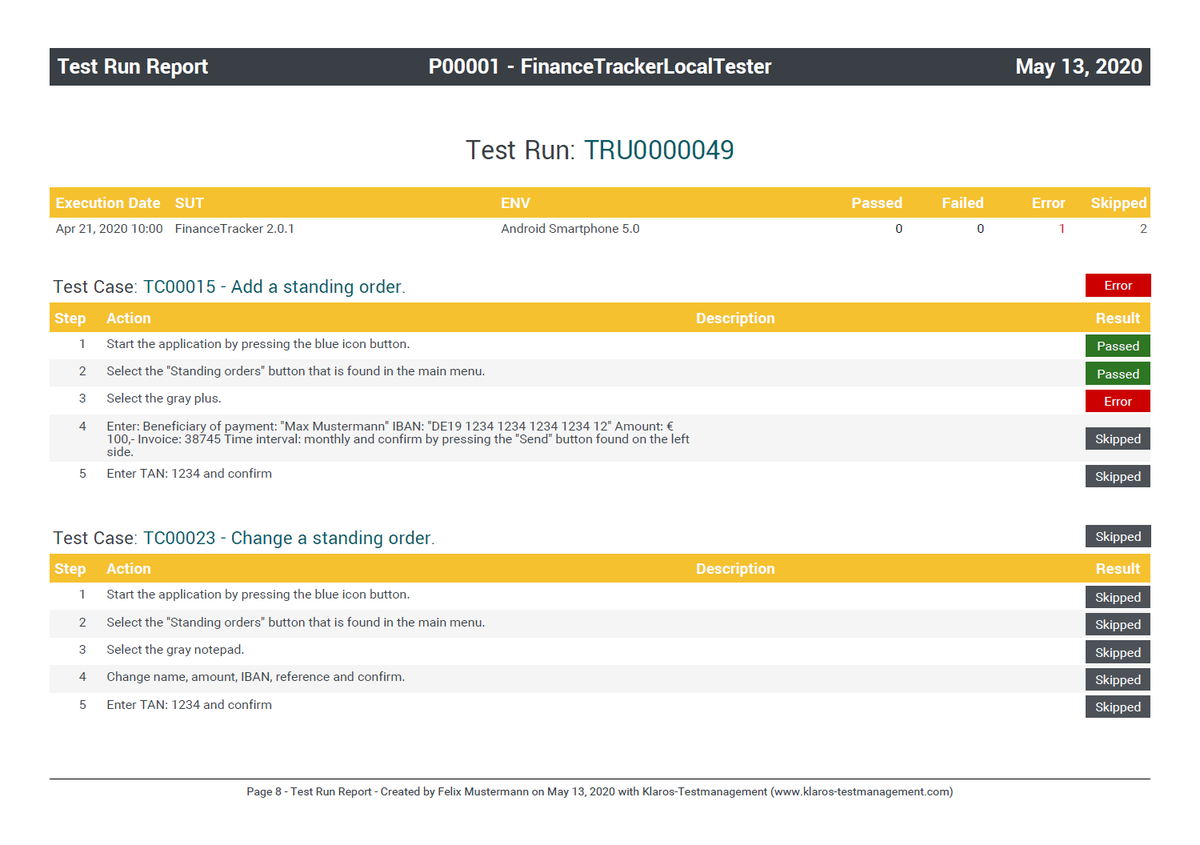Click Passed result for 'Start the application' in TC00015
This screenshot has width=1200, height=845.
tap(1118, 346)
